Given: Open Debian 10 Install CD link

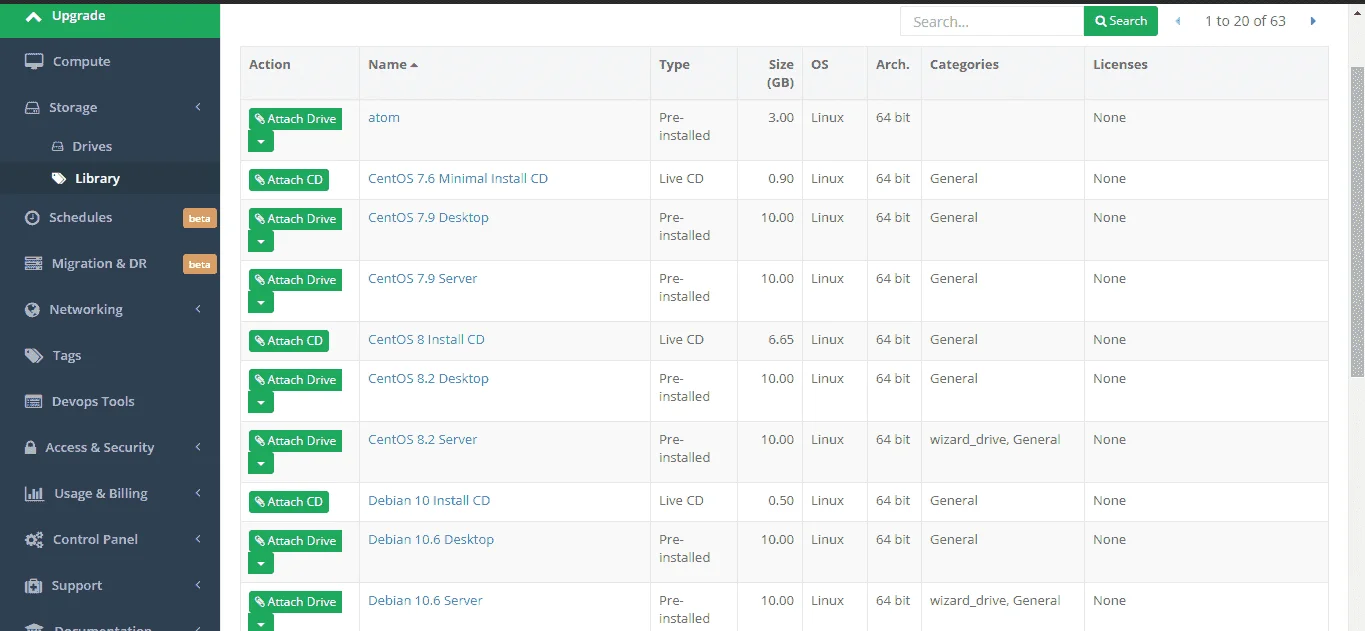Looking at the screenshot, I should (x=429, y=500).
